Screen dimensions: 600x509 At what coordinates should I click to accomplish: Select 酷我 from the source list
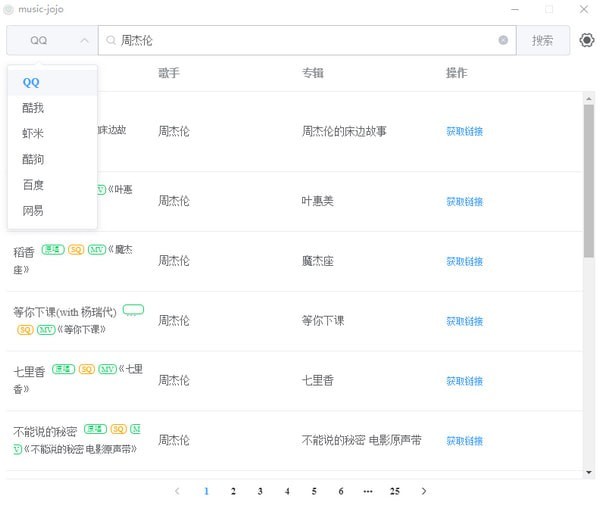[33, 107]
